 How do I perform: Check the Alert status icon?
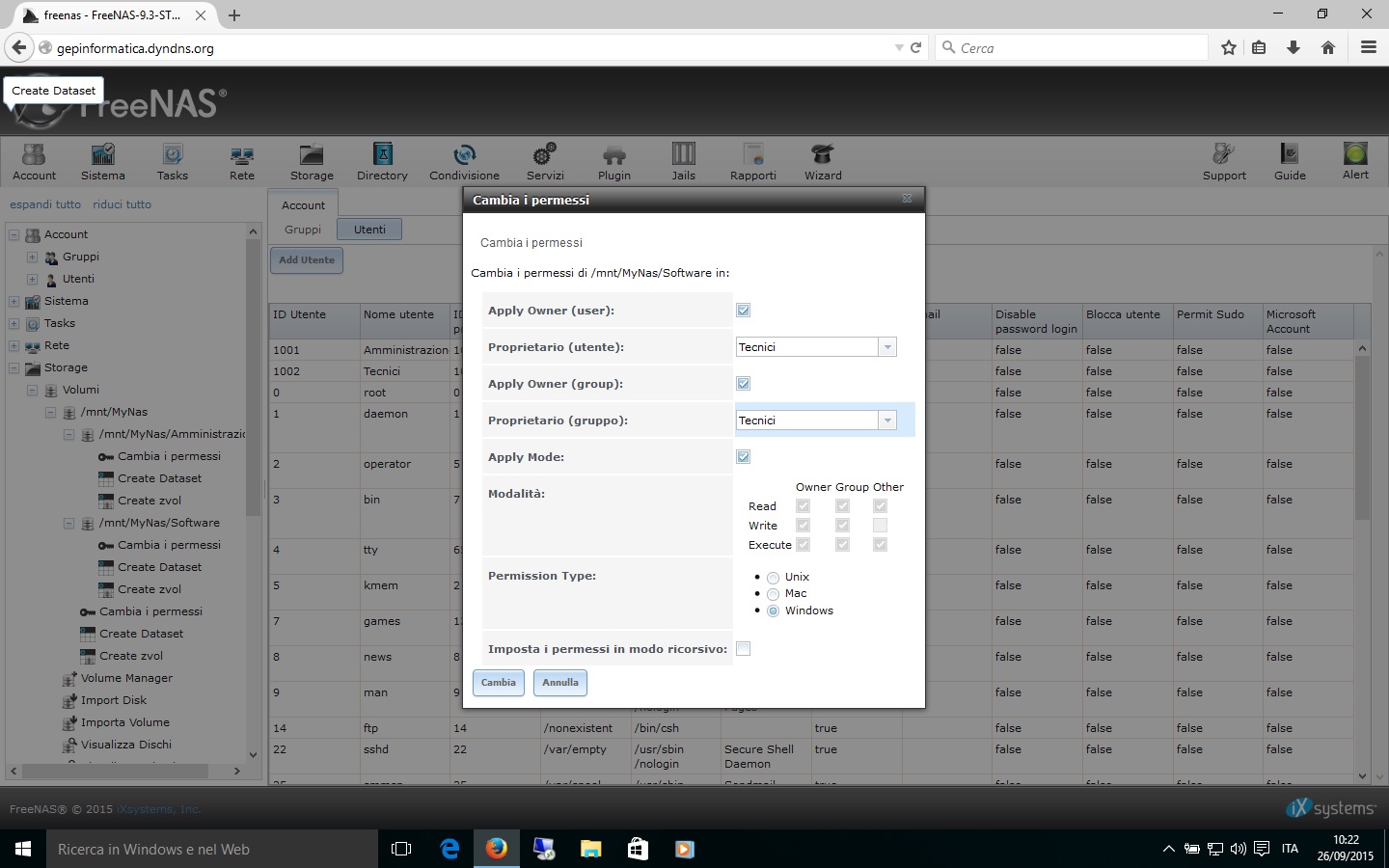(1355, 161)
